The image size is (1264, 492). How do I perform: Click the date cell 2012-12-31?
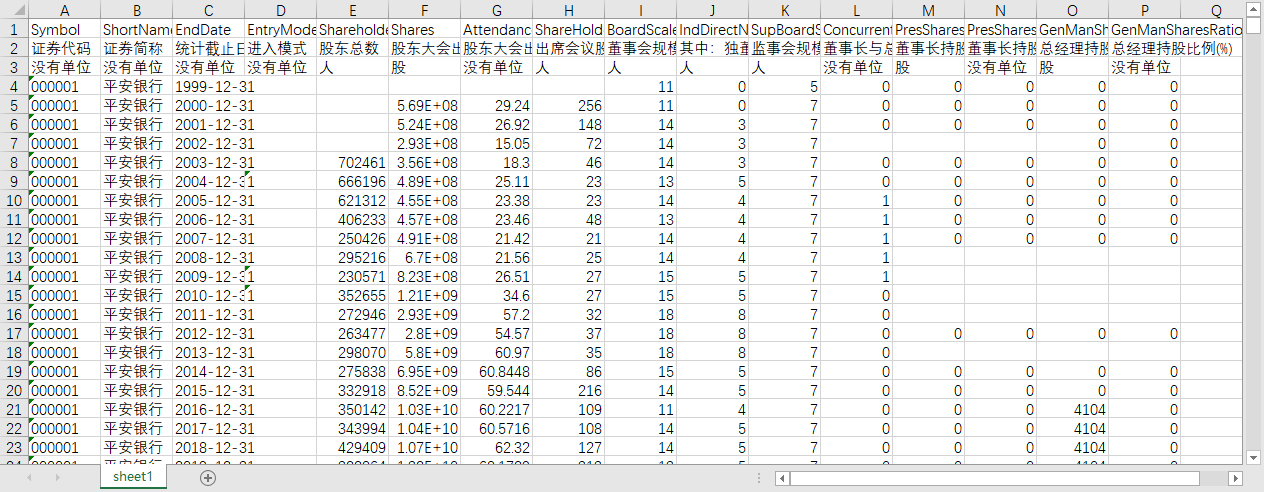(x=208, y=333)
